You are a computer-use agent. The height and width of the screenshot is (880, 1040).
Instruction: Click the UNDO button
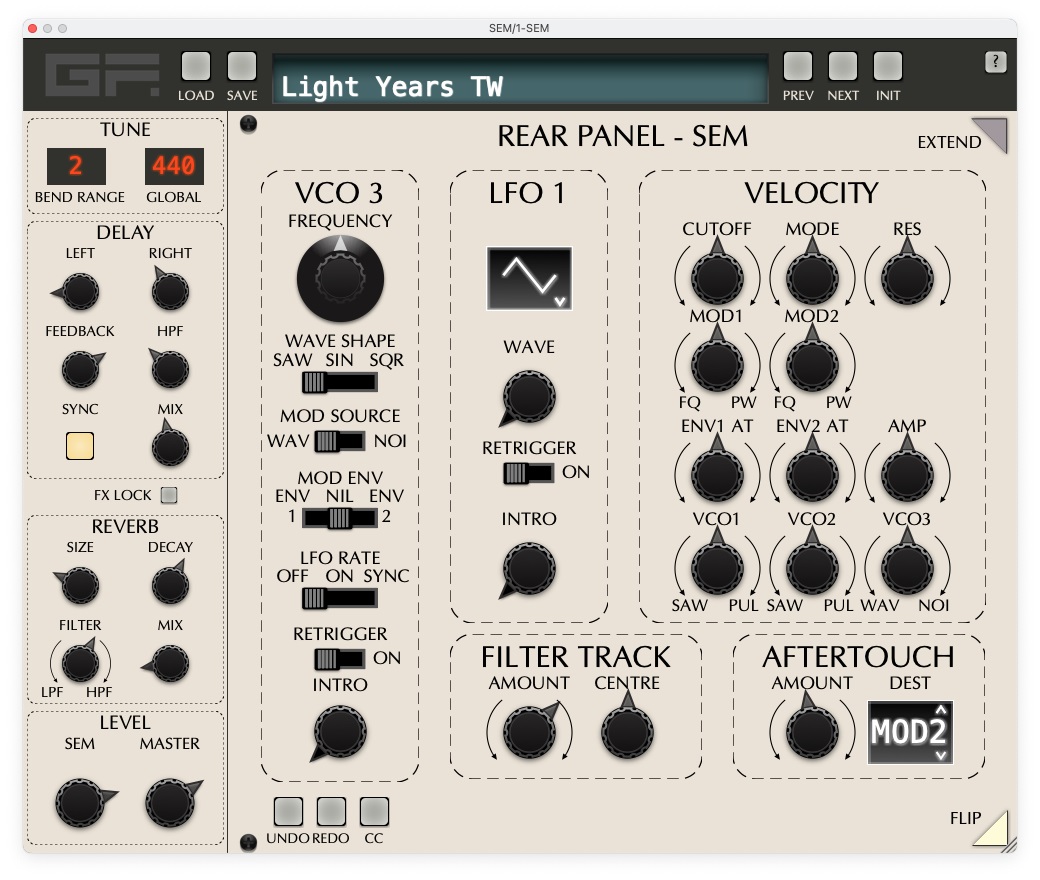(x=288, y=811)
